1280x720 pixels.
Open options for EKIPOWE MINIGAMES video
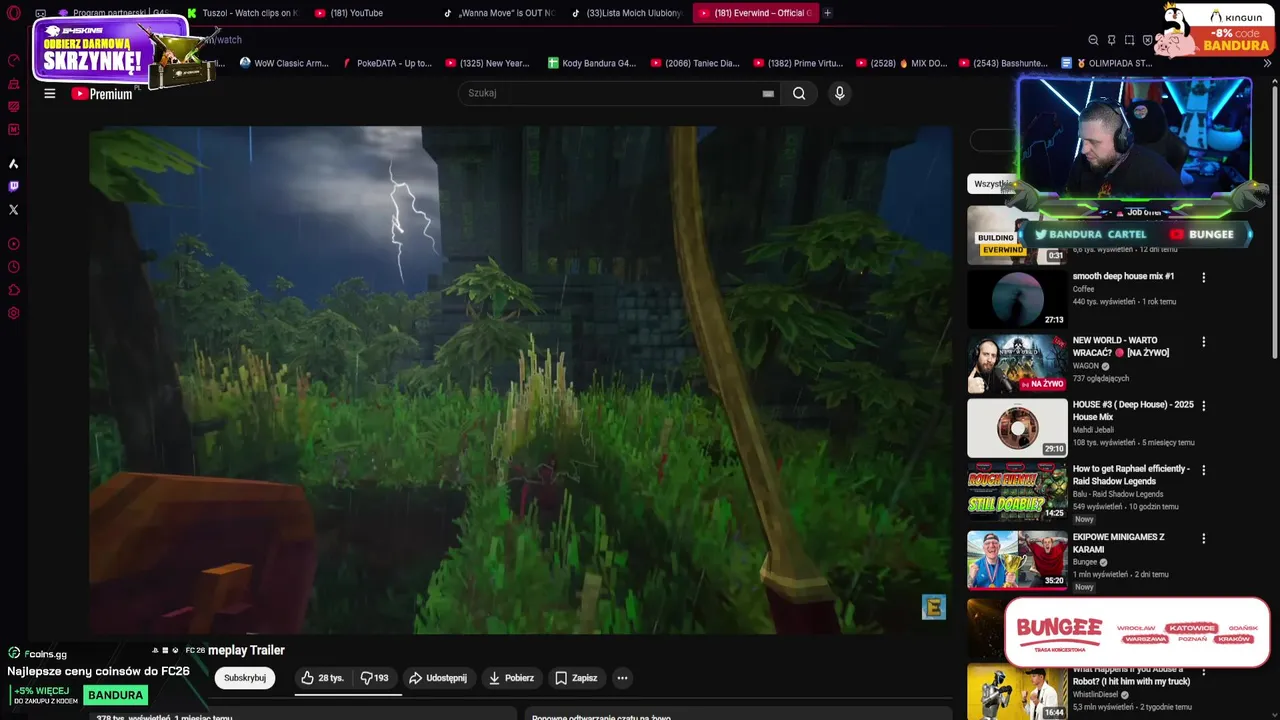1203,538
